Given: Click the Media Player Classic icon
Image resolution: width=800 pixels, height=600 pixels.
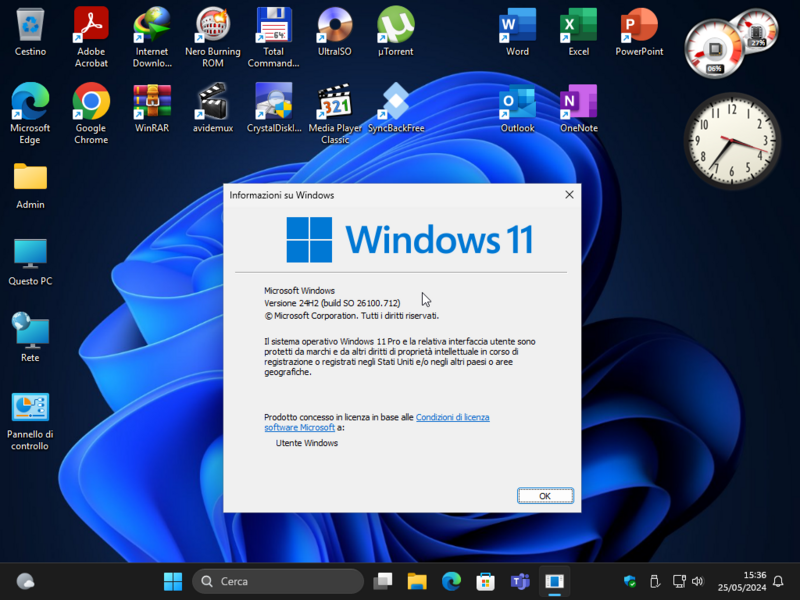Looking at the screenshot, I should pos(335,113).
